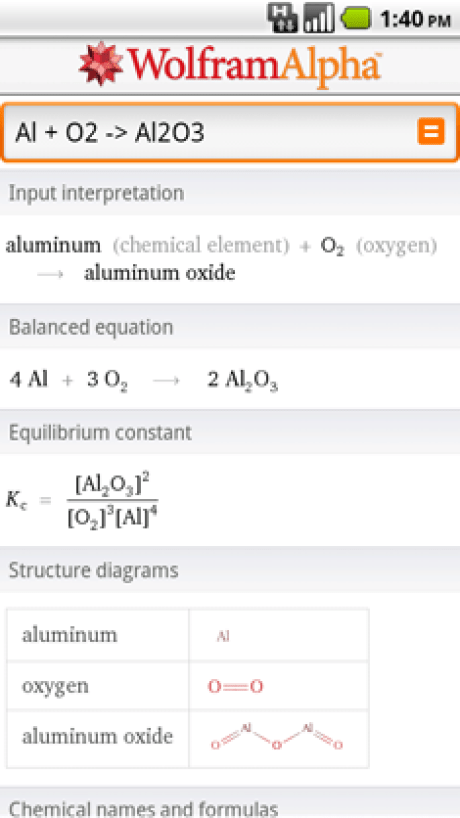
Task: Tap the WolframAlpha title text
Action: tap(254, 67)
